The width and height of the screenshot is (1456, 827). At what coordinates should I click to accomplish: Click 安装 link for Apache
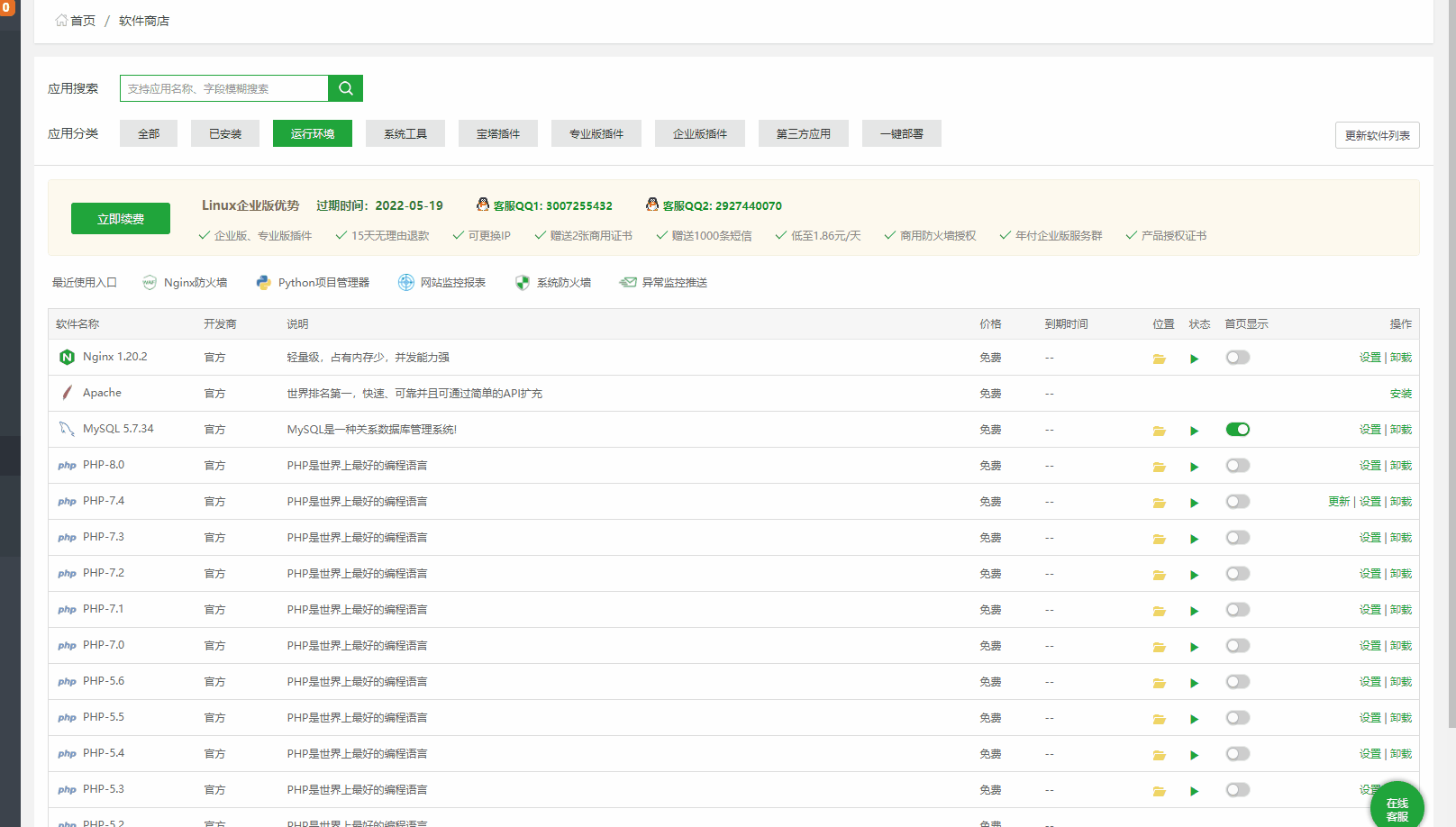(x=1401, y=394)
